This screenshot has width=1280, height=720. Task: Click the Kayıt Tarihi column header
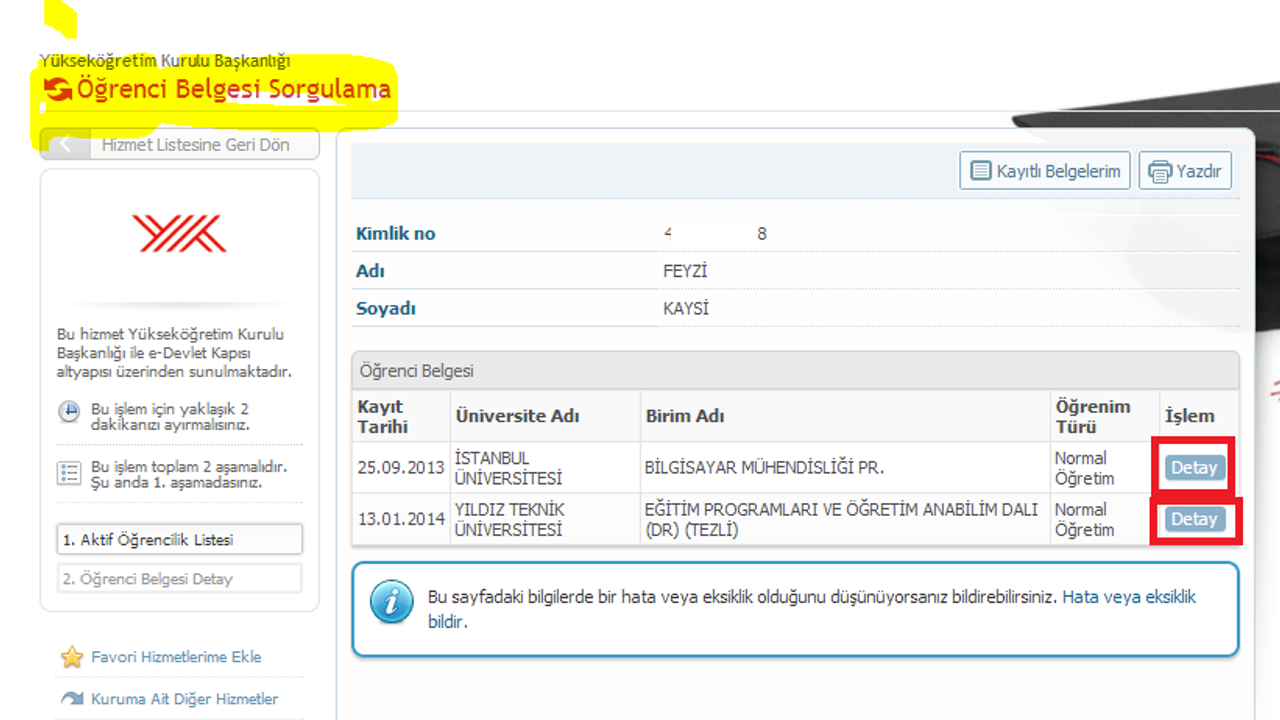pyautogui.click(x=380, y=416)
